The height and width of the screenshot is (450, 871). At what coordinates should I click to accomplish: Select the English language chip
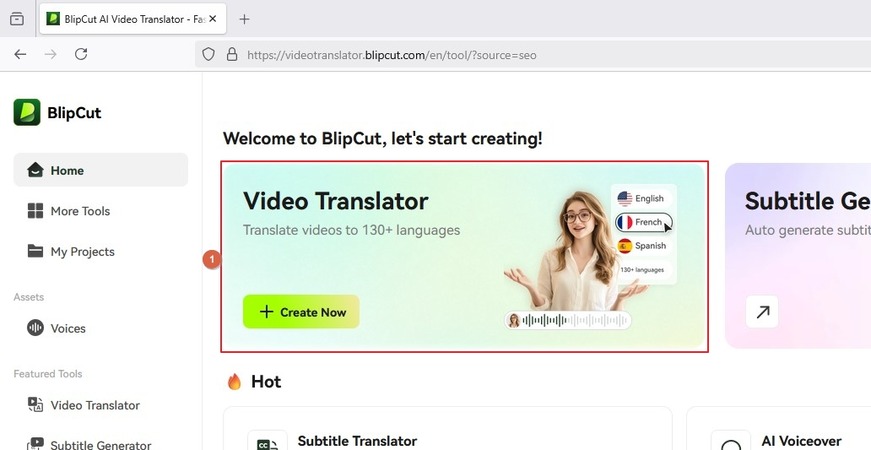(x=643, y=198)
